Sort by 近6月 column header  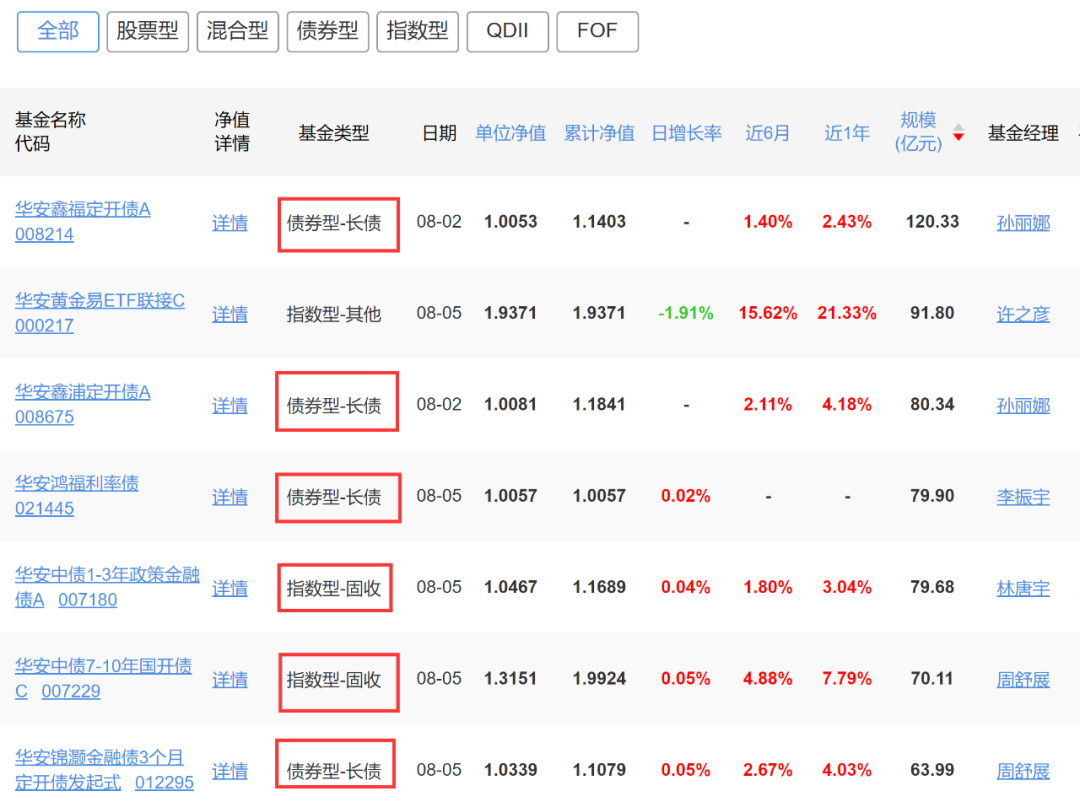767,133
